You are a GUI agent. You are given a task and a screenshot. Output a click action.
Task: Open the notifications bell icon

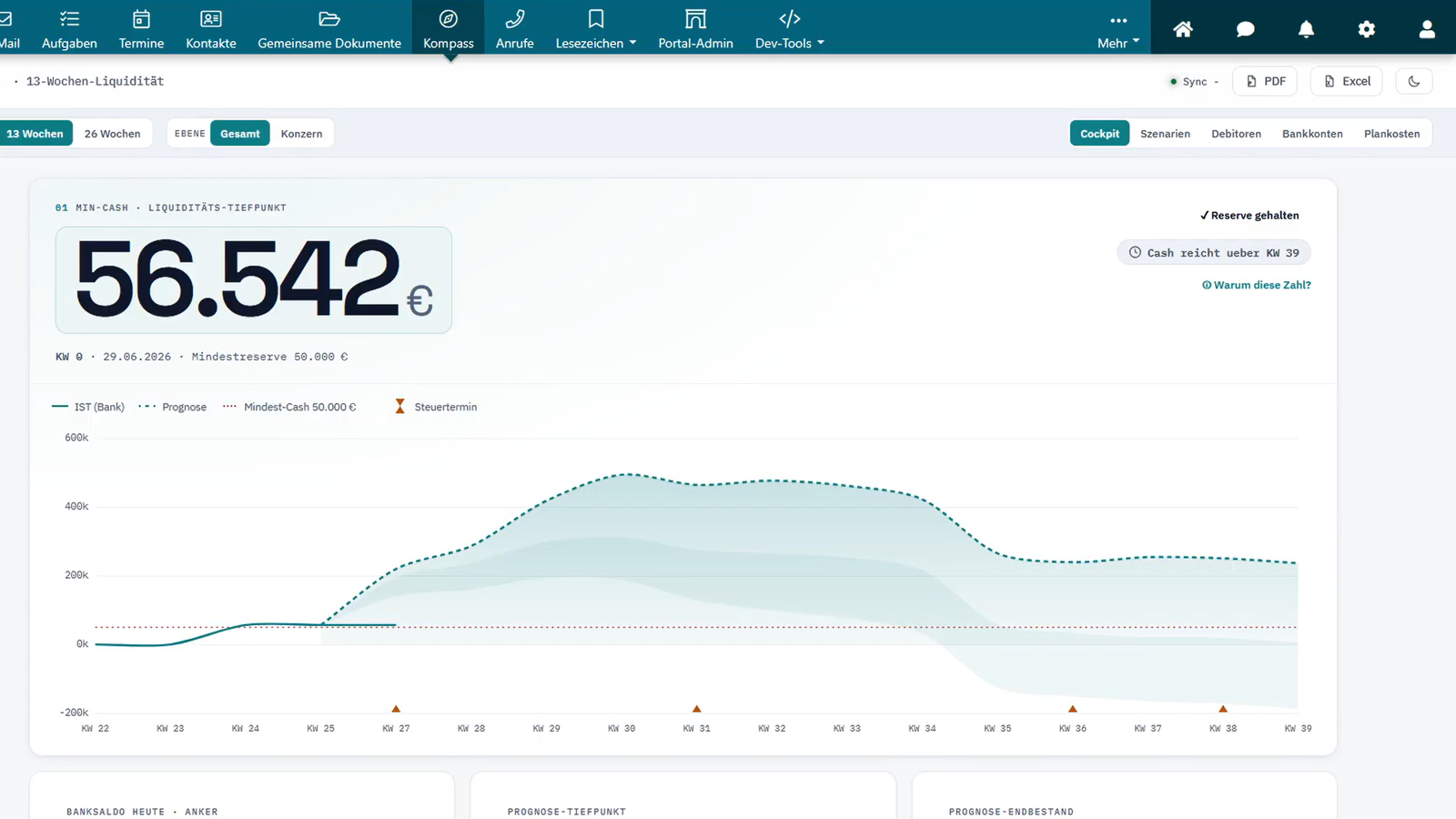[x=1306, y=29]
